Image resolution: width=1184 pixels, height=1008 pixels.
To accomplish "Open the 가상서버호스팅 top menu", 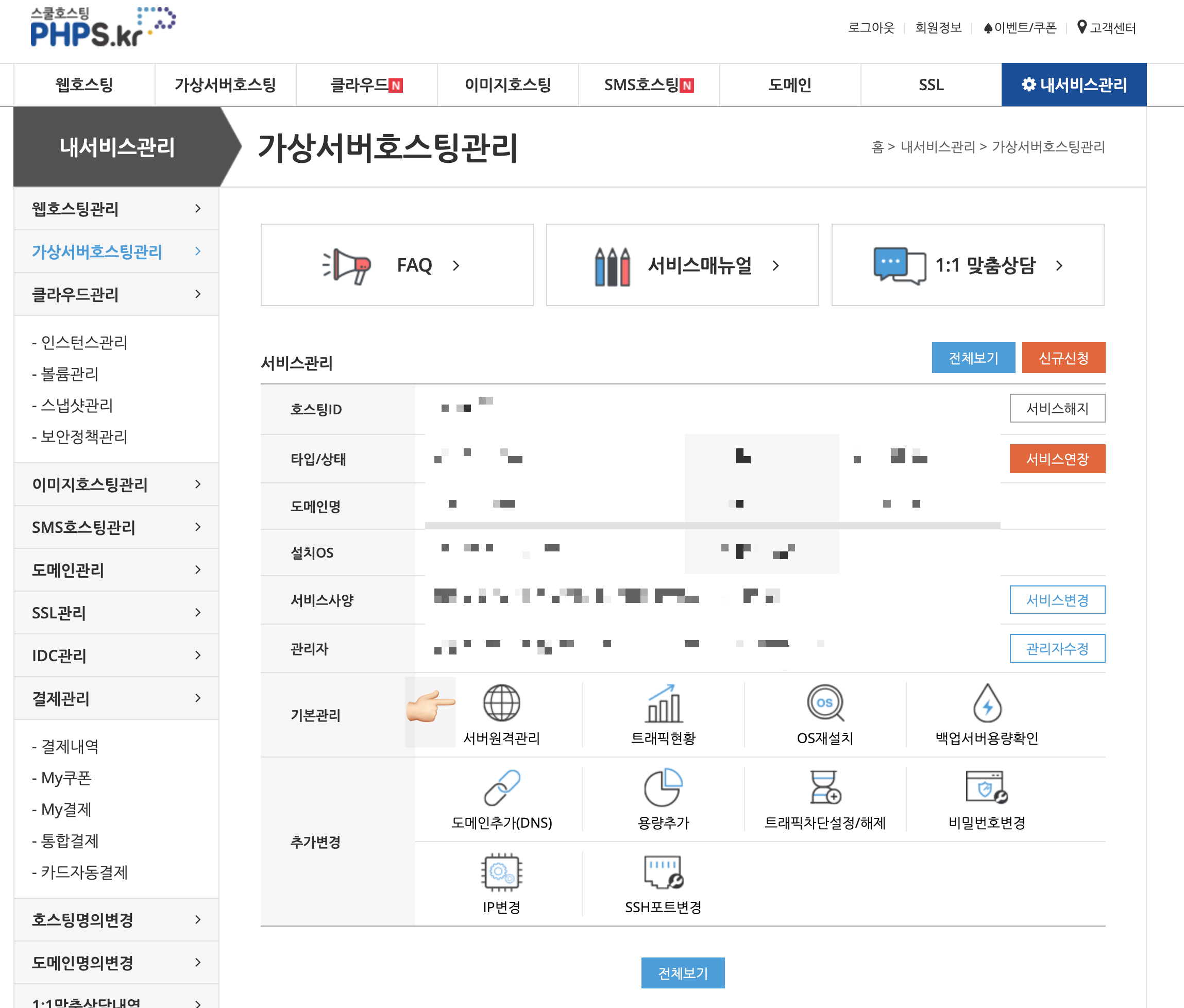I will click(225, 85).
